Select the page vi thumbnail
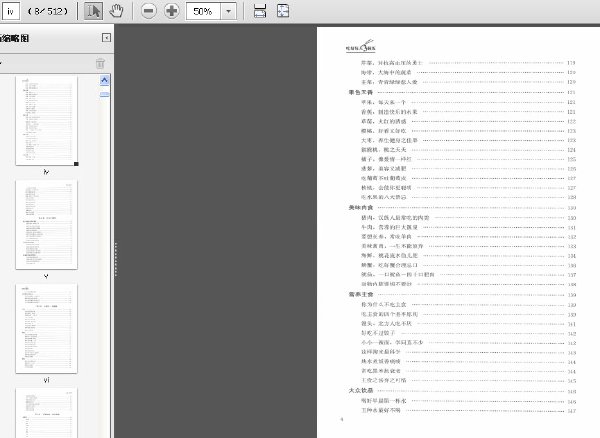Viewport: 600px width, 438px height. (x=46, y=328)
